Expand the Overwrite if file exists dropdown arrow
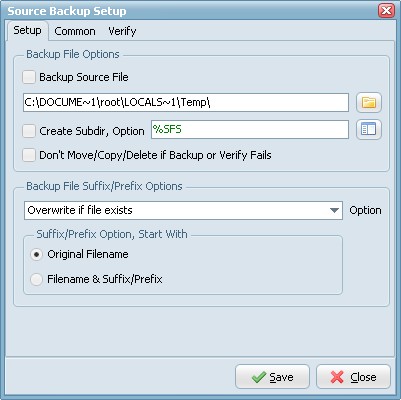 (334, 211)
